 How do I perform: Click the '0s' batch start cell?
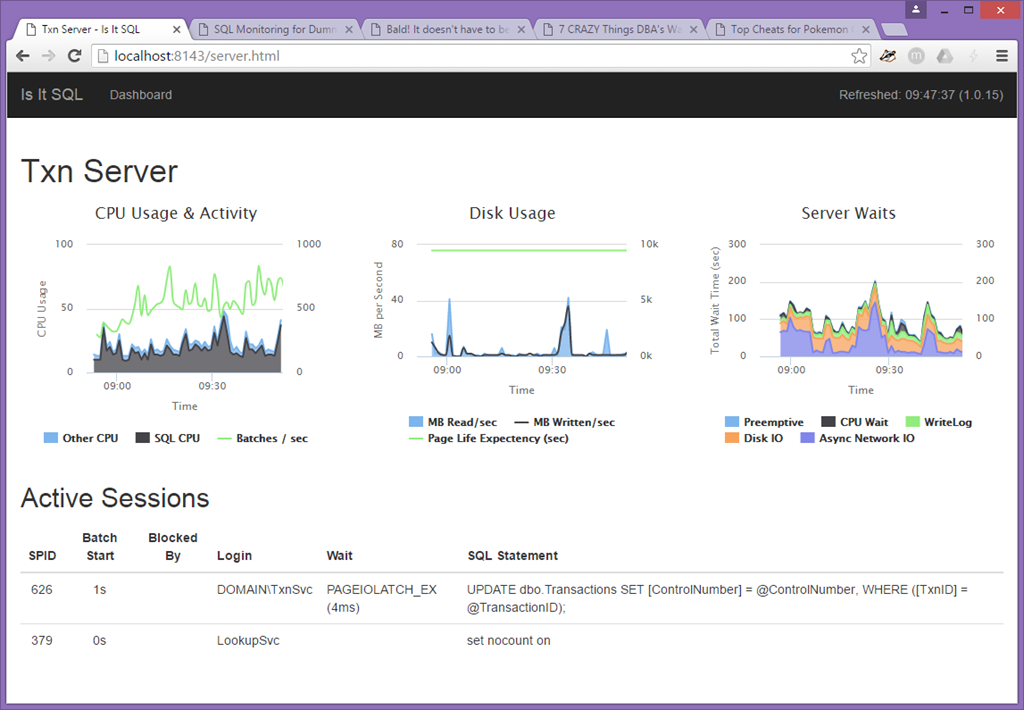tap(99, 641)
